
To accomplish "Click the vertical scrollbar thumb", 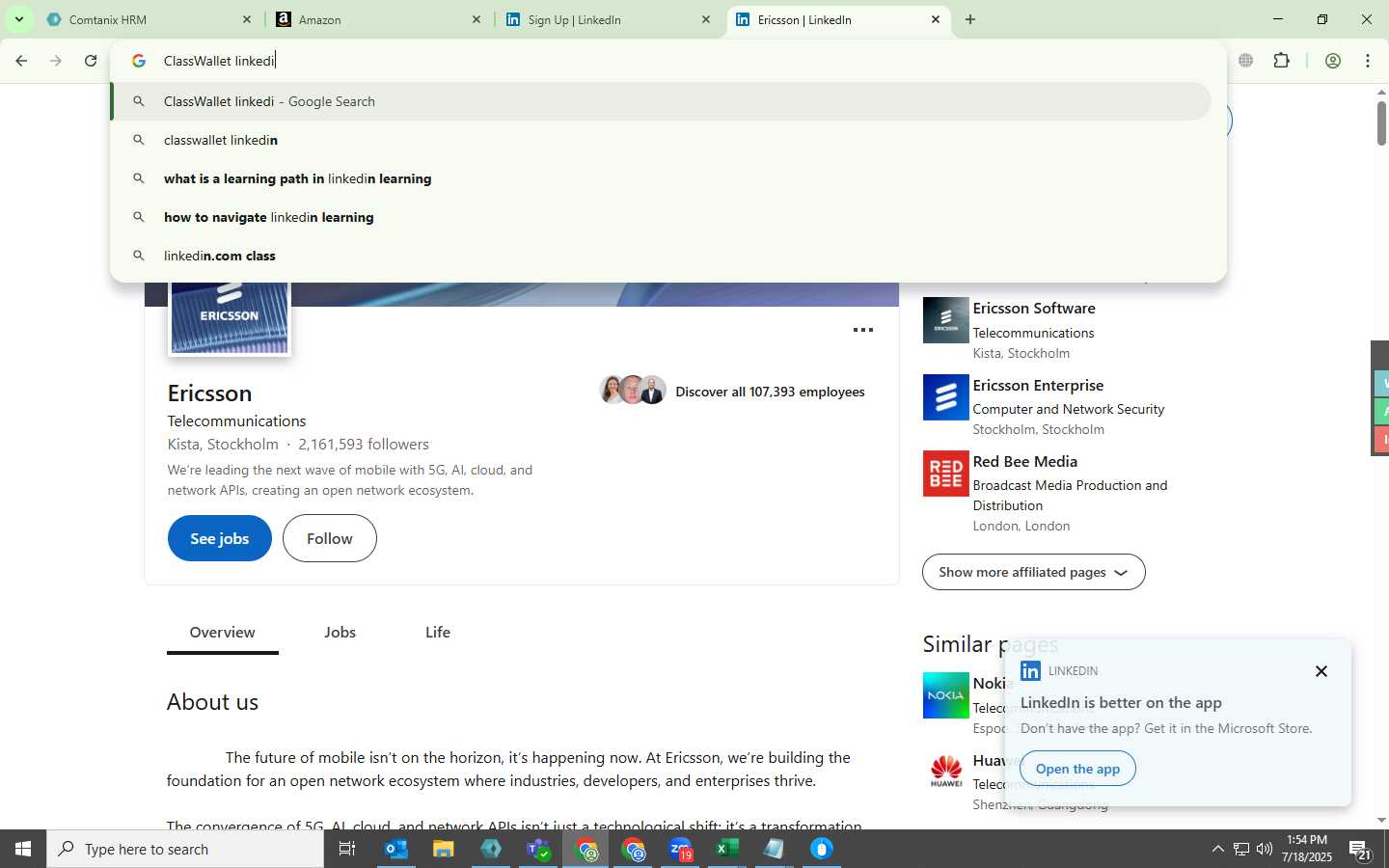I will pos(1381,123).
